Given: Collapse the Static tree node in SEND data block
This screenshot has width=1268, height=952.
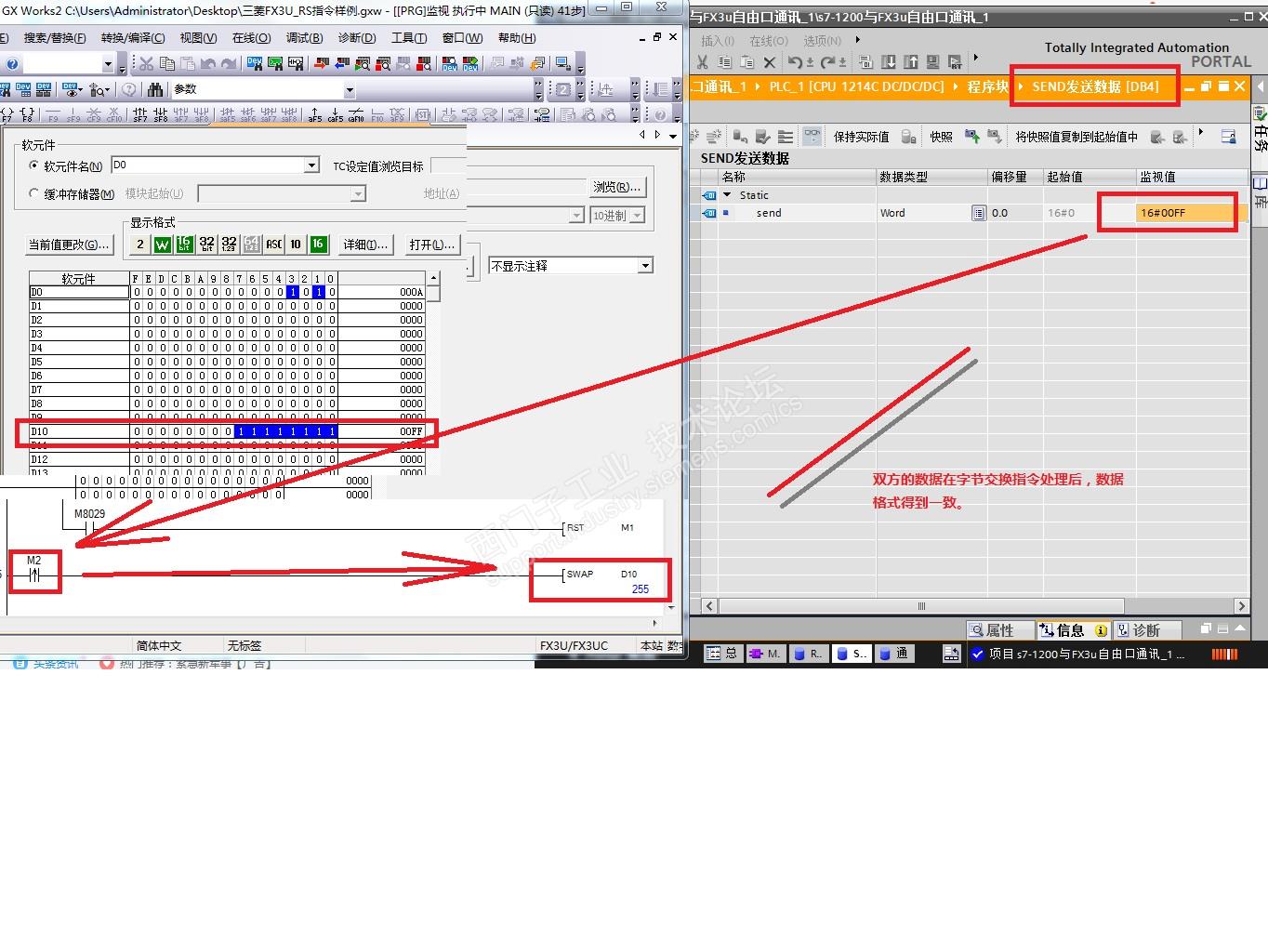Looking at the screenshot, I should click(727, 195).
